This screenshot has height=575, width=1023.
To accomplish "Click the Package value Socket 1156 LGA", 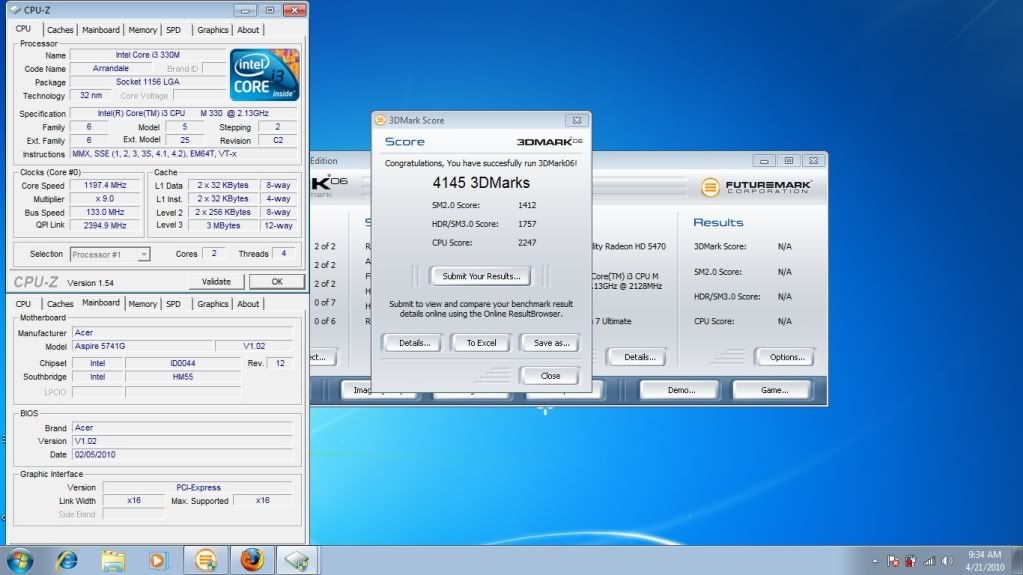I will (x=147, y=82).
